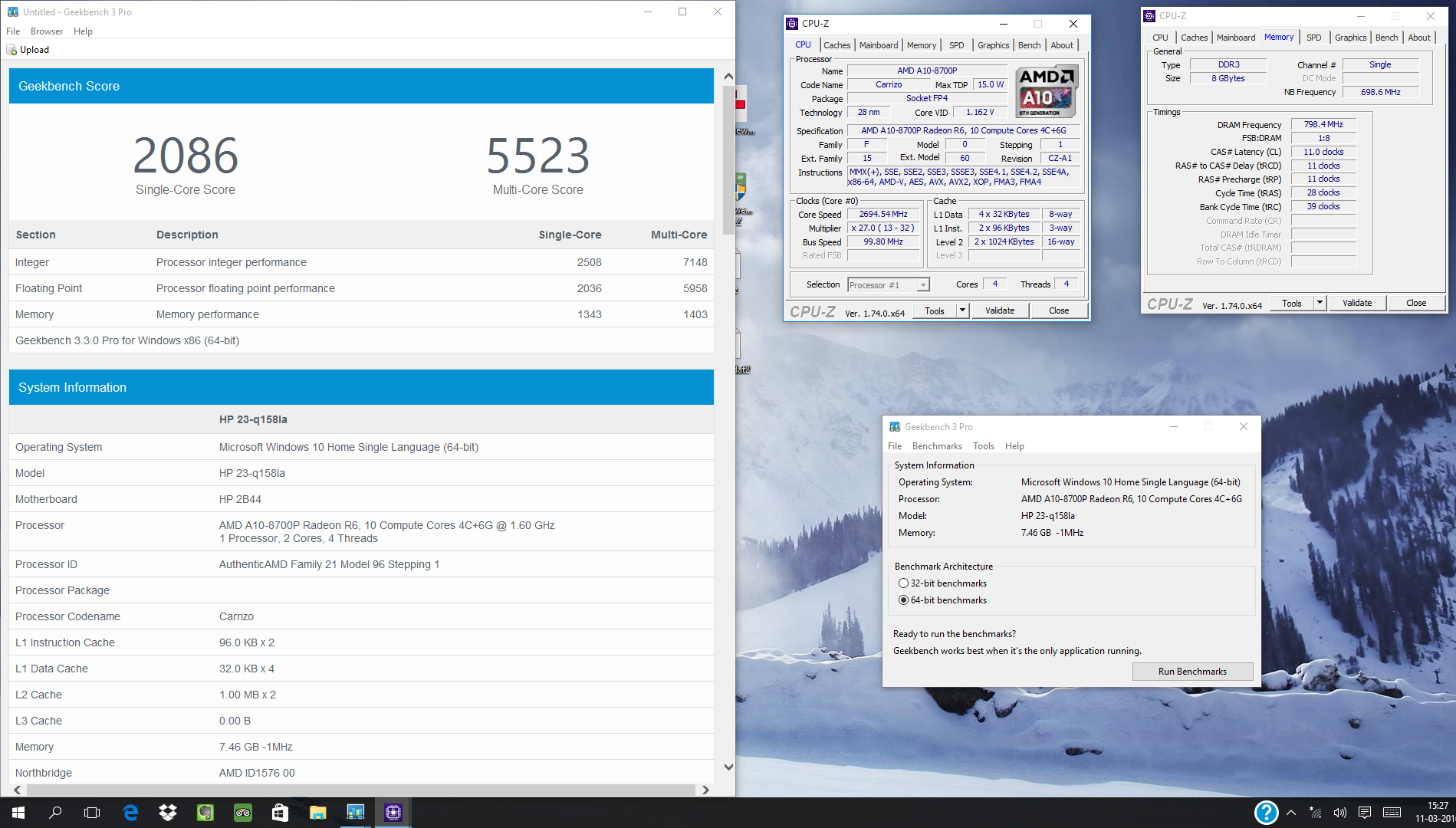Click the CPU-Z title bar icon of the Memory window
This screenshot has height=828, width=1456.
pos(1149,16)
